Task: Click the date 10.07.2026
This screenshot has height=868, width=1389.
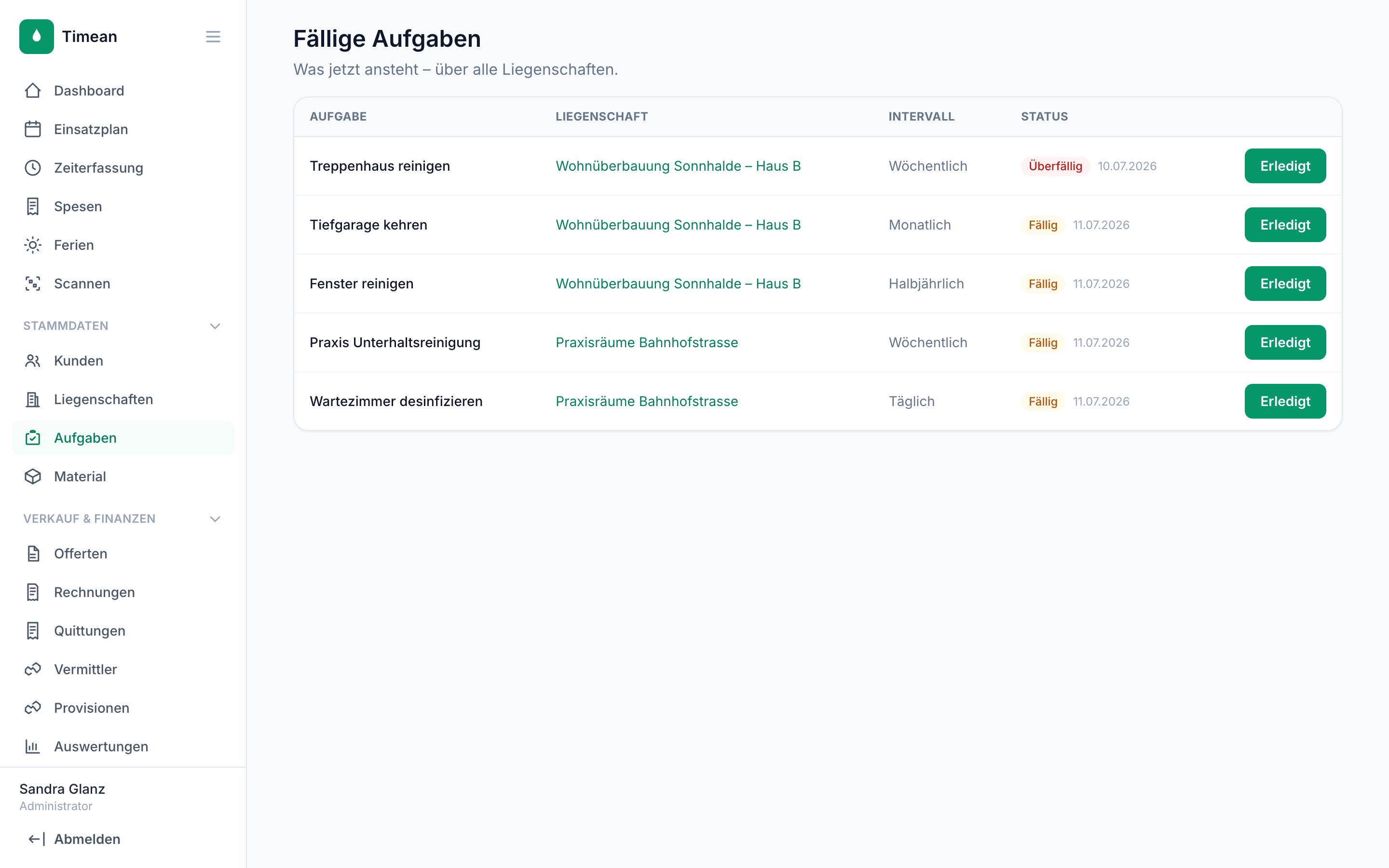Action: pos(1127,166)
